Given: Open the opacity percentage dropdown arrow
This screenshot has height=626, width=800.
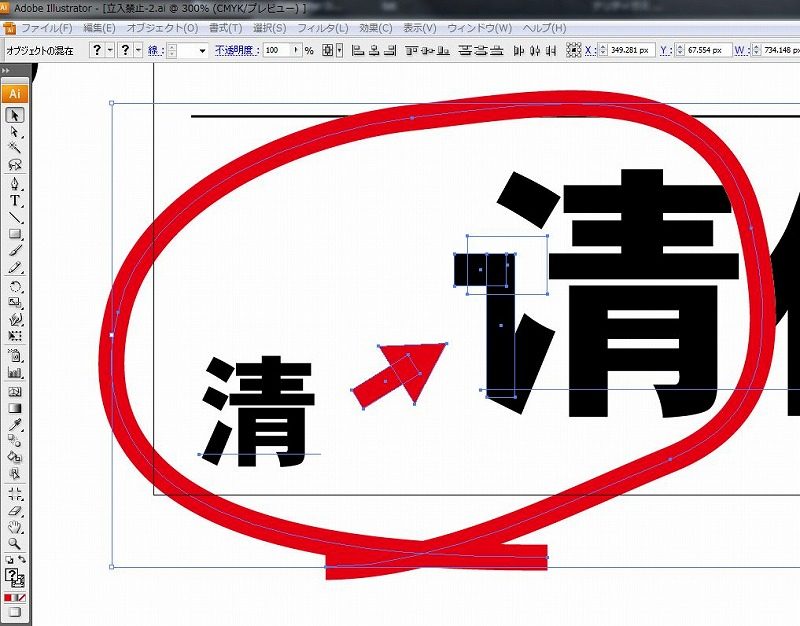Looking at the screenshot, I should coord(297,49).
